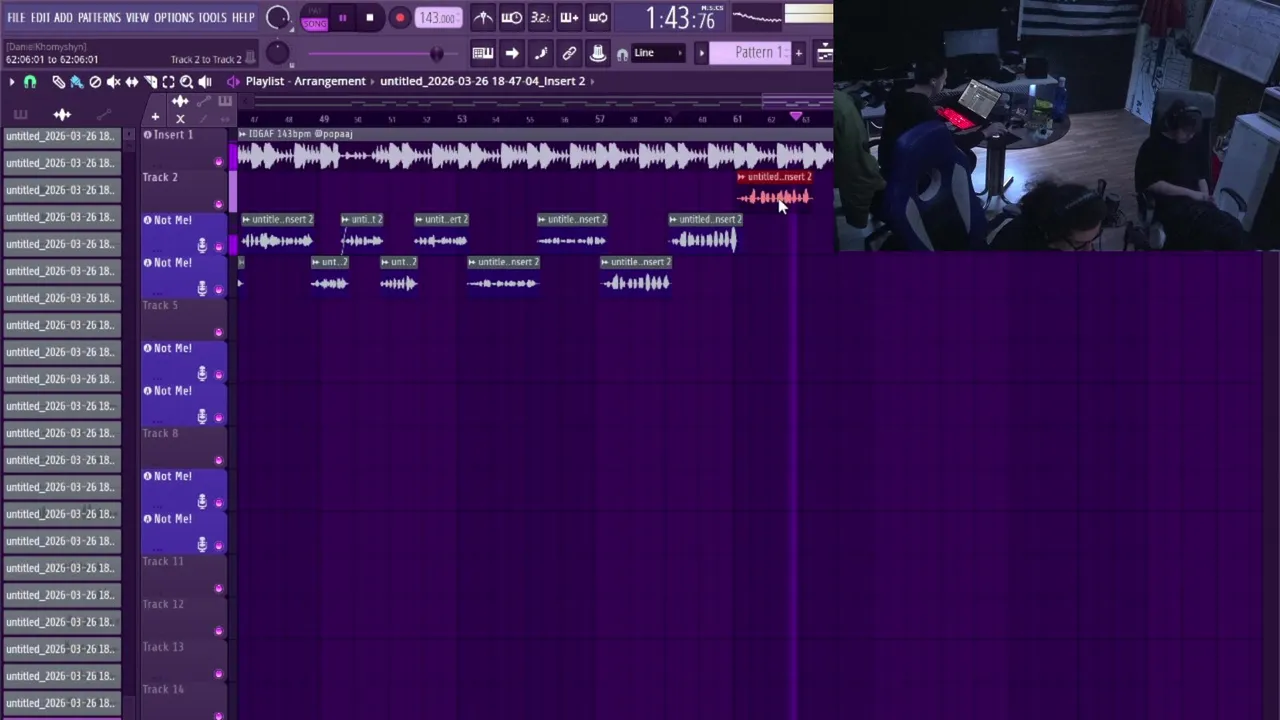Click the typing keyboard to piano icon

click(483, 53)
